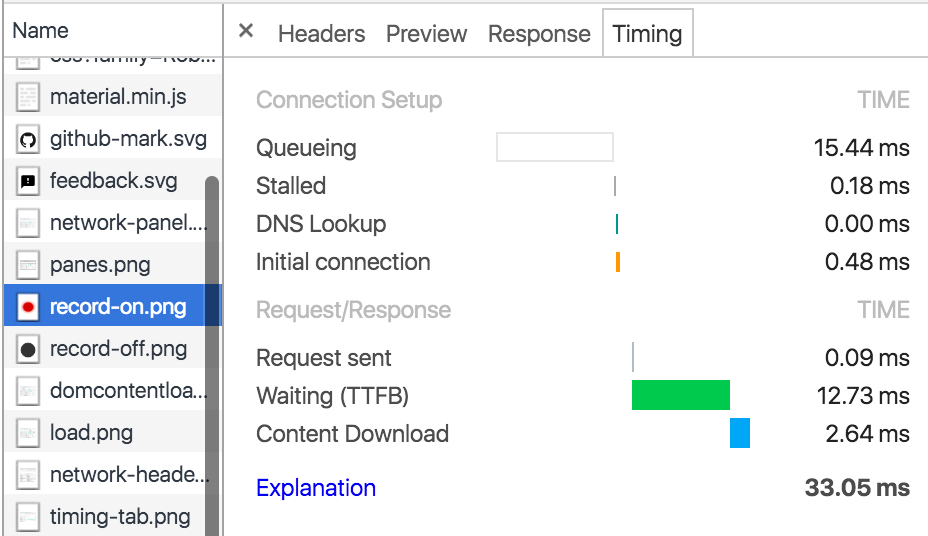Image resolution: width=928 pixels, height=536 pixels.
Task: Open the Preview tab
Action: (x=426, y=34)
